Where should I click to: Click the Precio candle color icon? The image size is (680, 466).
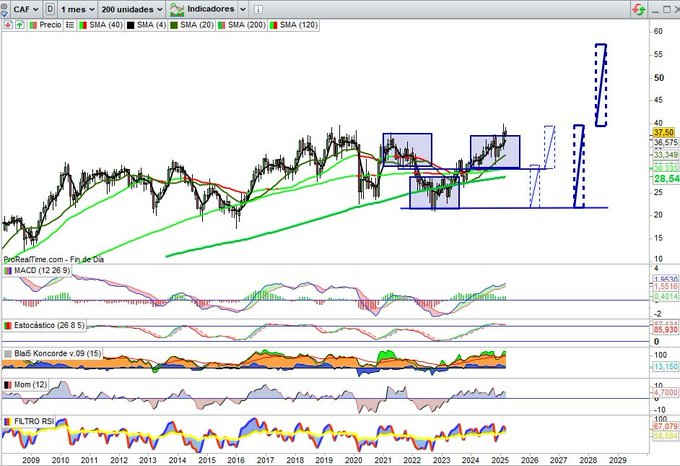pos(33,25)
